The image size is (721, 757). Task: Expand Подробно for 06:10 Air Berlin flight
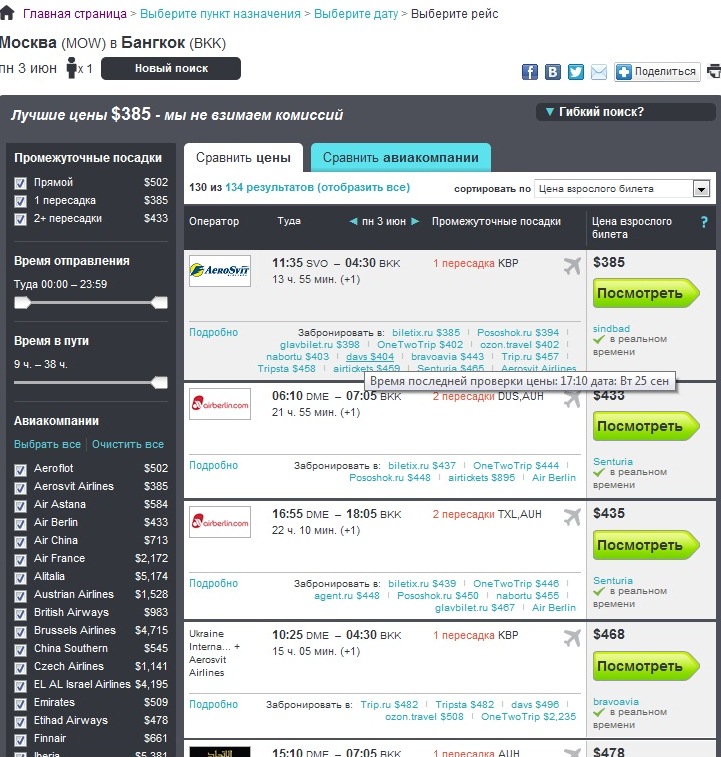[213, 465]
